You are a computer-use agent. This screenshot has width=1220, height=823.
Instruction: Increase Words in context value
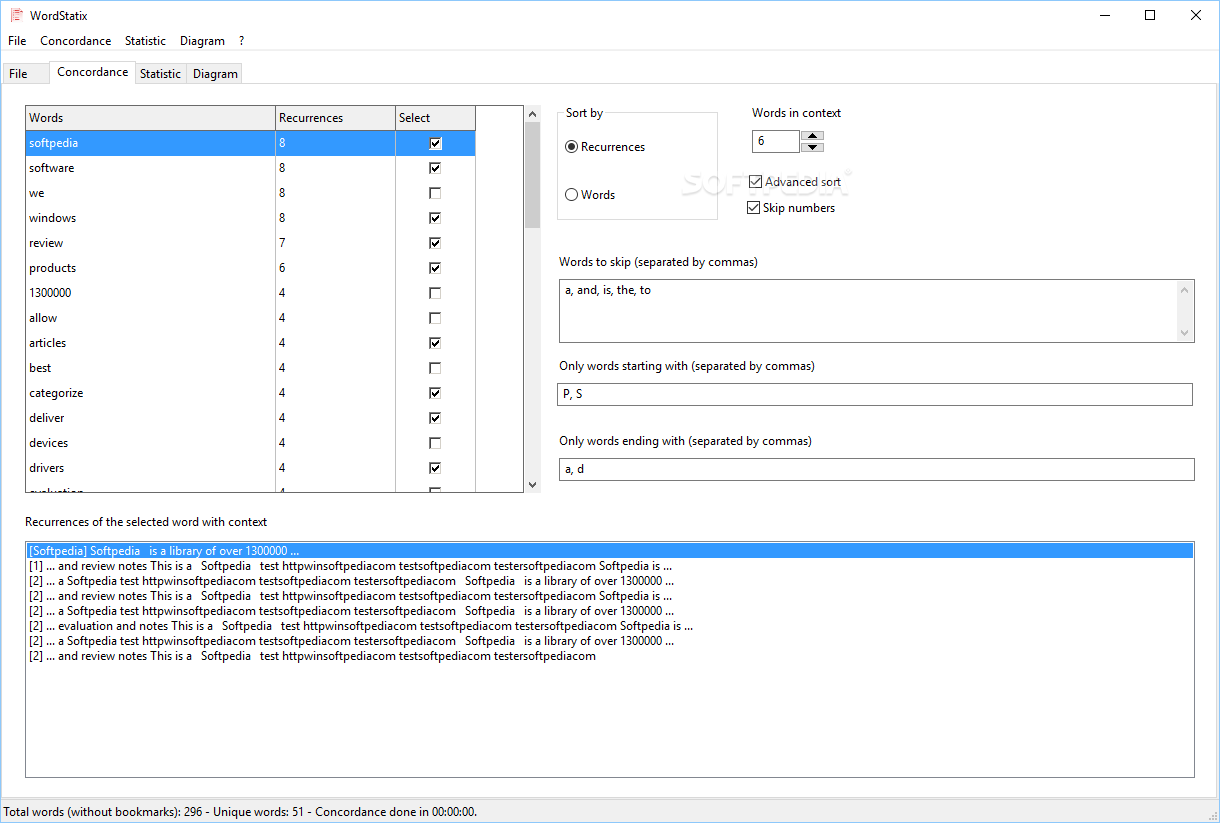pos(813,136)
